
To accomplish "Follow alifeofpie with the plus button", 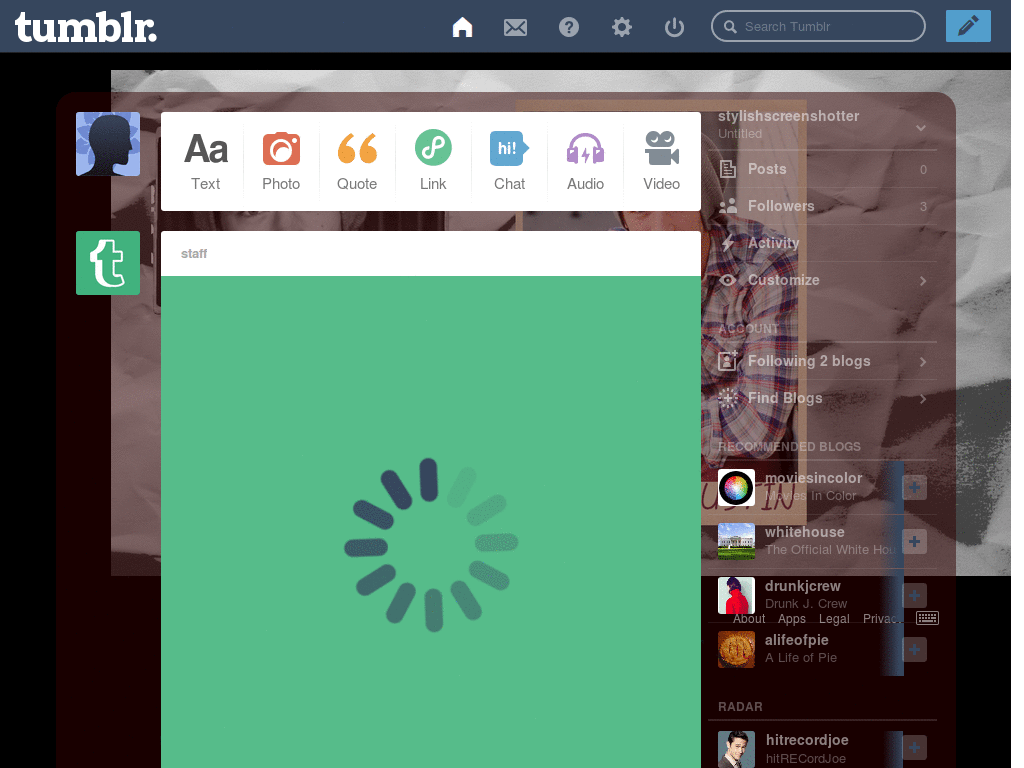I will point(914,650).
